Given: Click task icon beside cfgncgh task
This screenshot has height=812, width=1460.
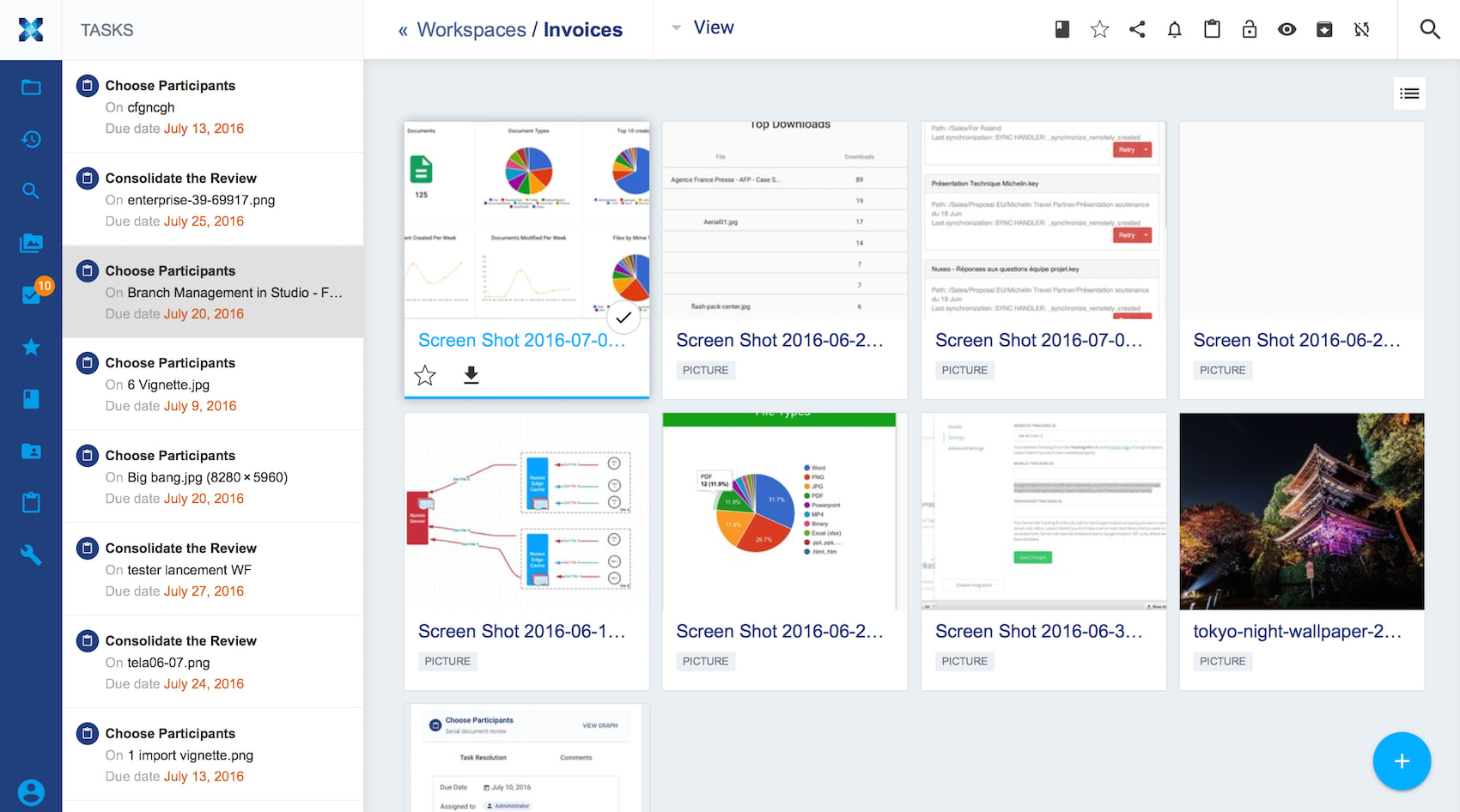Looking at the screenshot, I should (88, 86).
